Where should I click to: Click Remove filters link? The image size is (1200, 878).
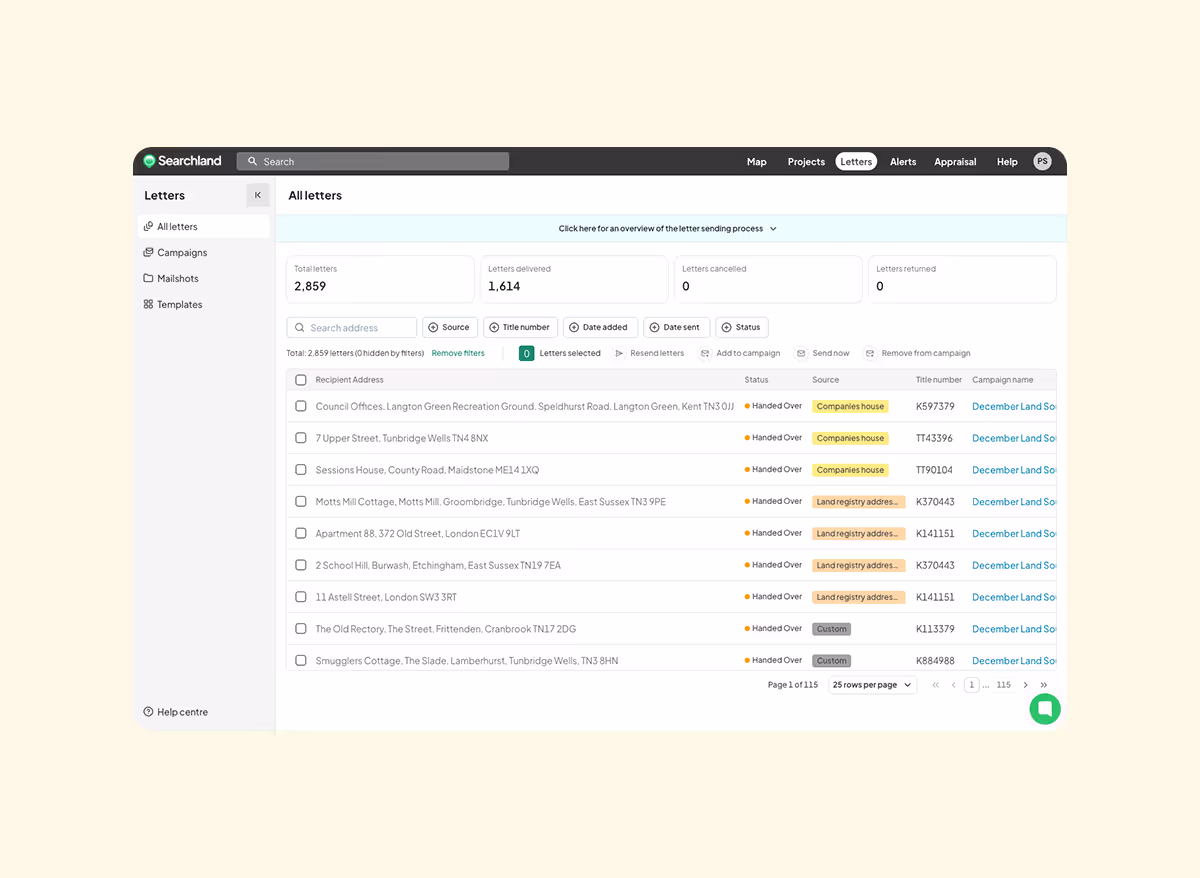[458, 353]
